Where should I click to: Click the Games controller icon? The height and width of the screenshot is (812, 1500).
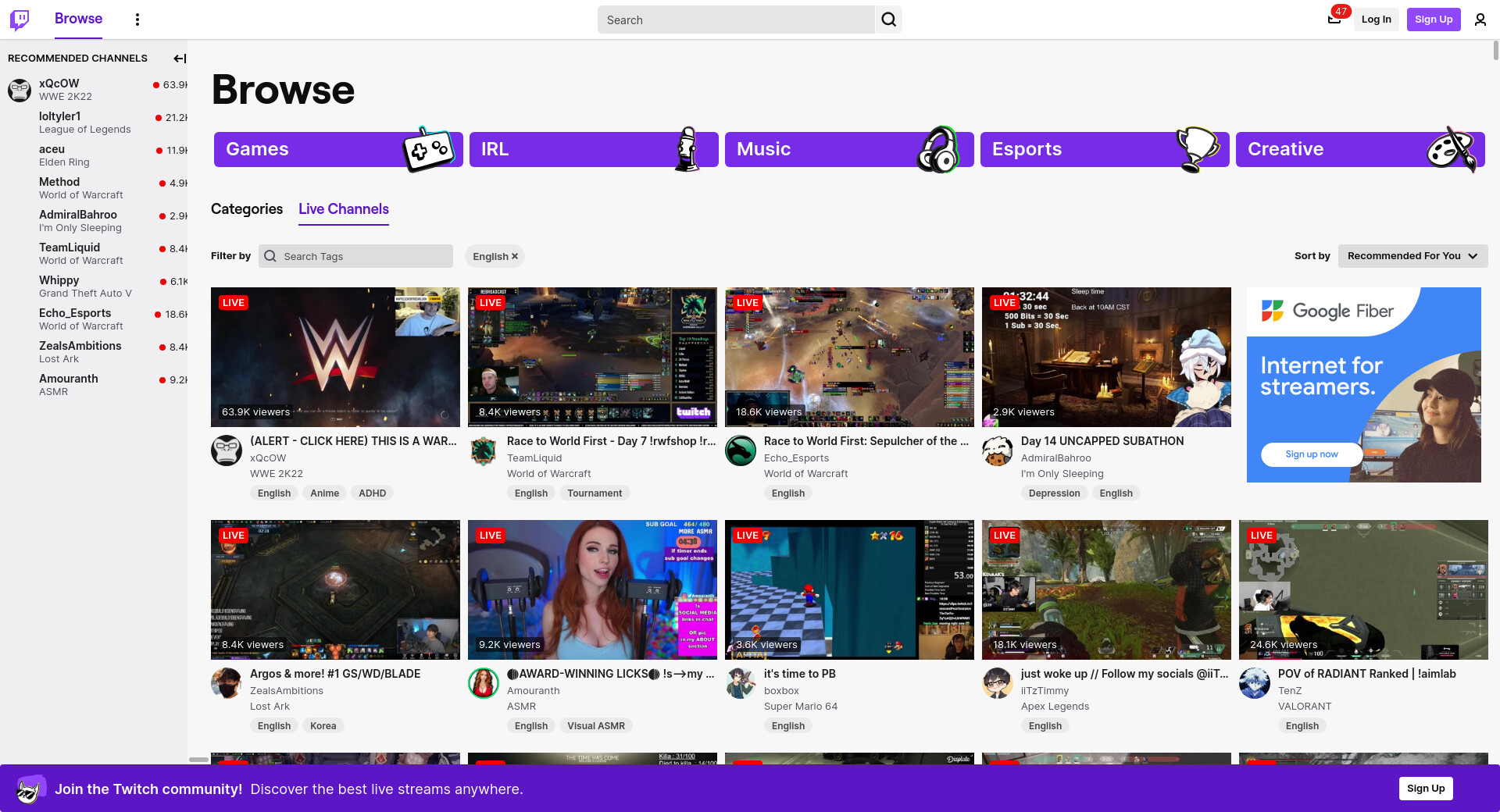(x=429, y=149)
